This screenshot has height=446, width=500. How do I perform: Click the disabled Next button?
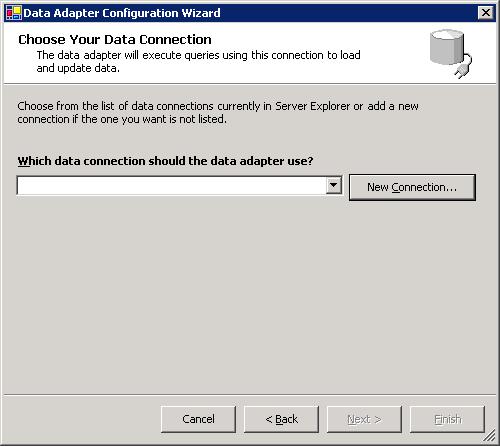click(364, 419)
